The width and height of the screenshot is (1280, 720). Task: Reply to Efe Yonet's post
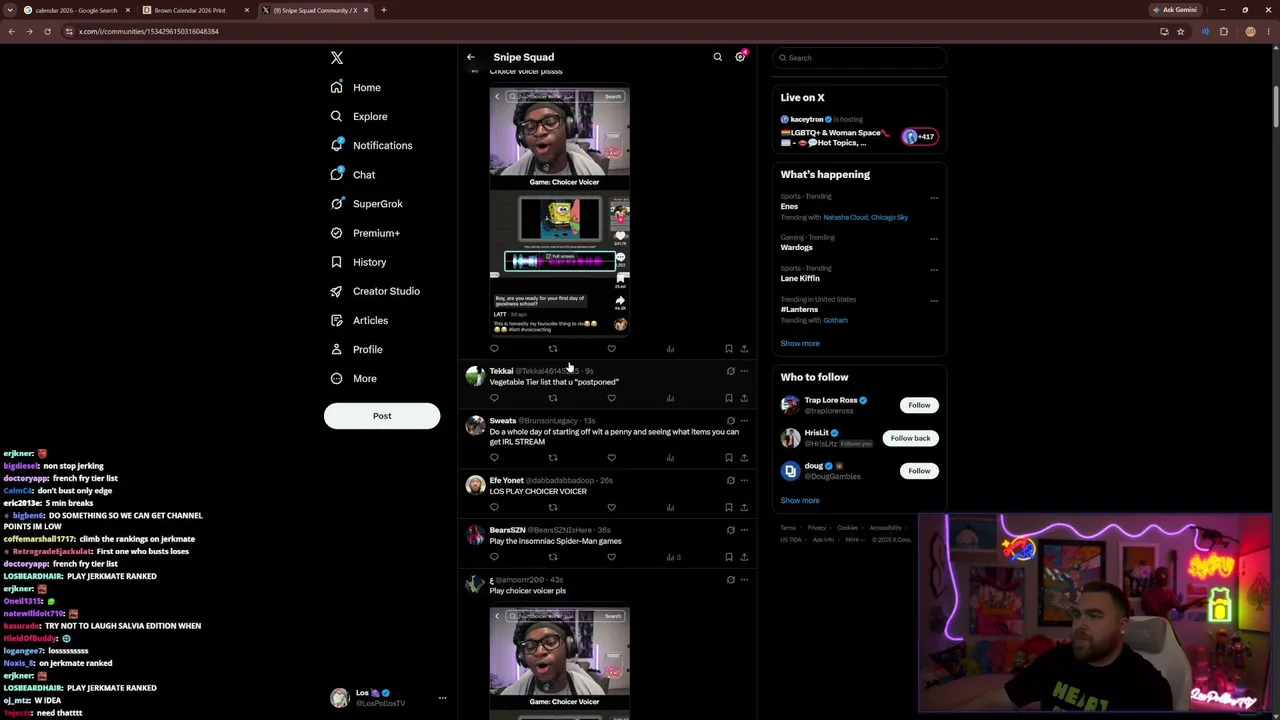(494, 507)
